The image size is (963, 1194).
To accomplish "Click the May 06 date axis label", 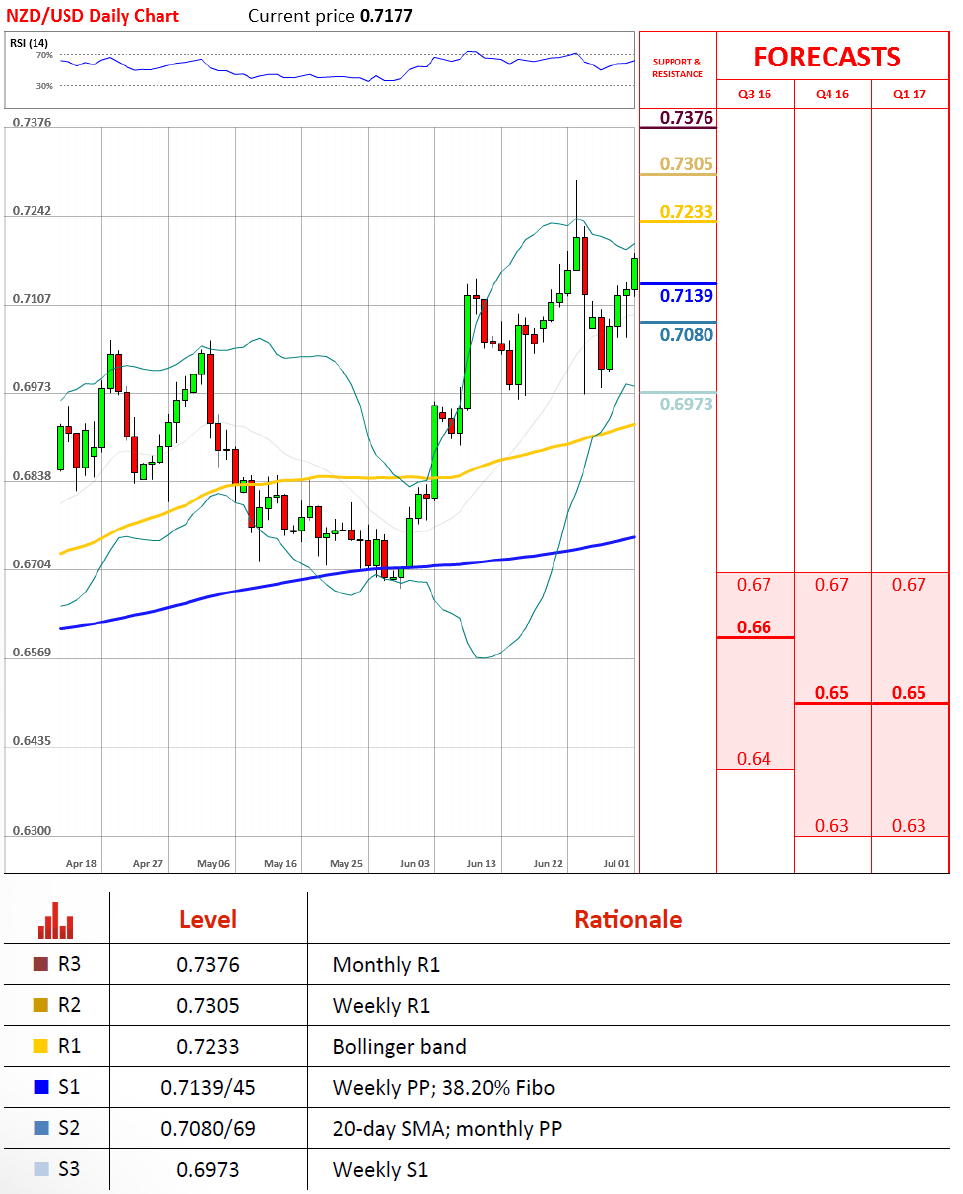I will click(214, 864).
